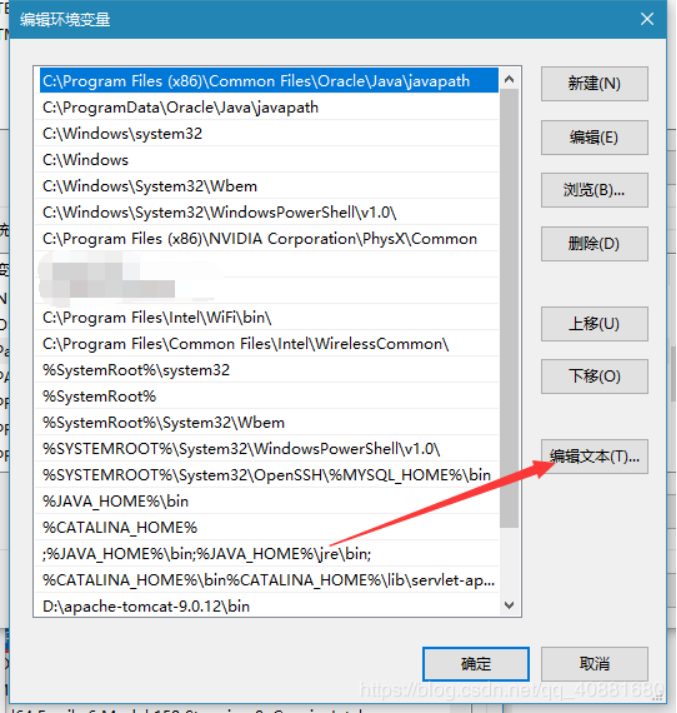Select D:\apache-tomcat-9.0.12\bin entry

[267, 606]
